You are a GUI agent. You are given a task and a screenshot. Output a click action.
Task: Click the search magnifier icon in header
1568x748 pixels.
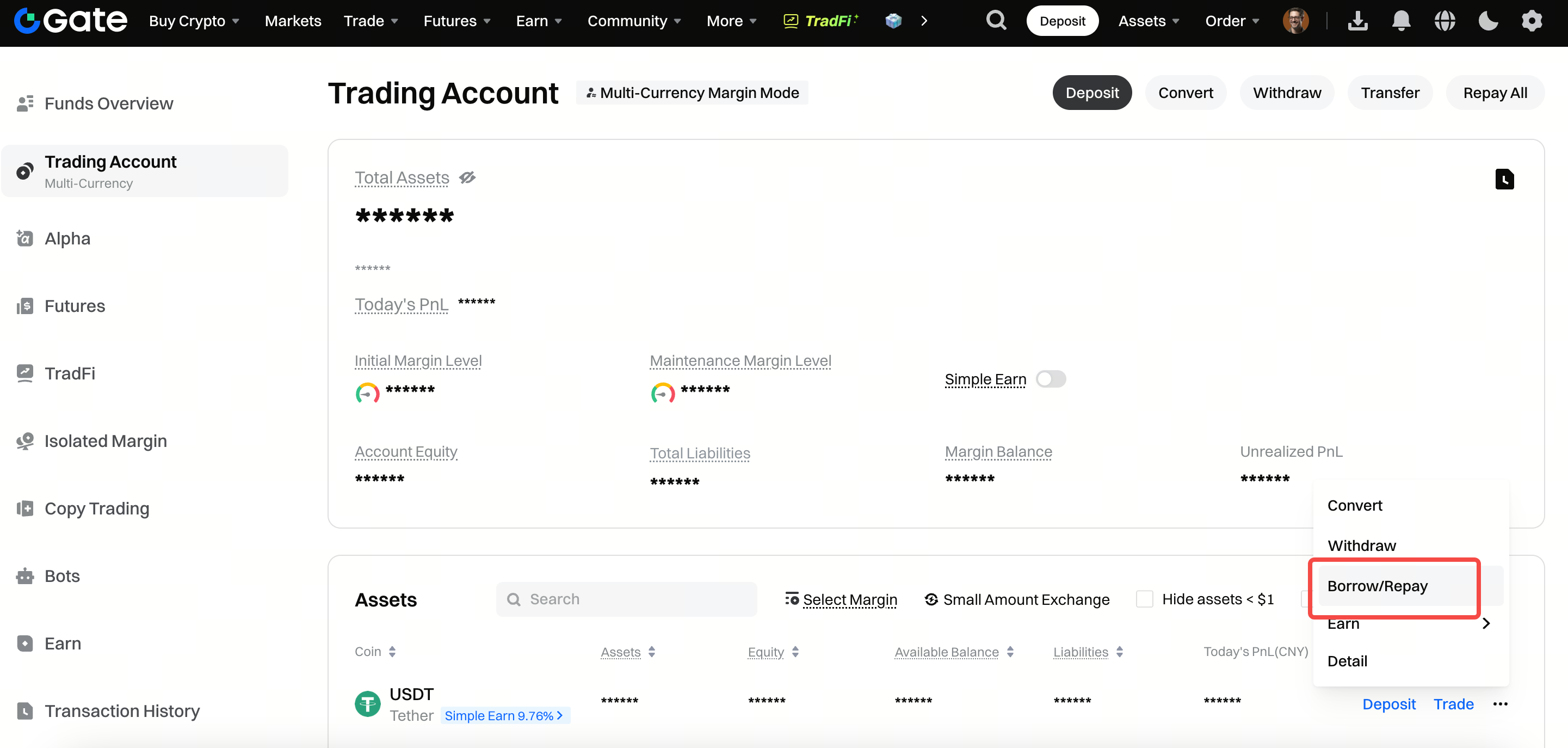(996, 21)
